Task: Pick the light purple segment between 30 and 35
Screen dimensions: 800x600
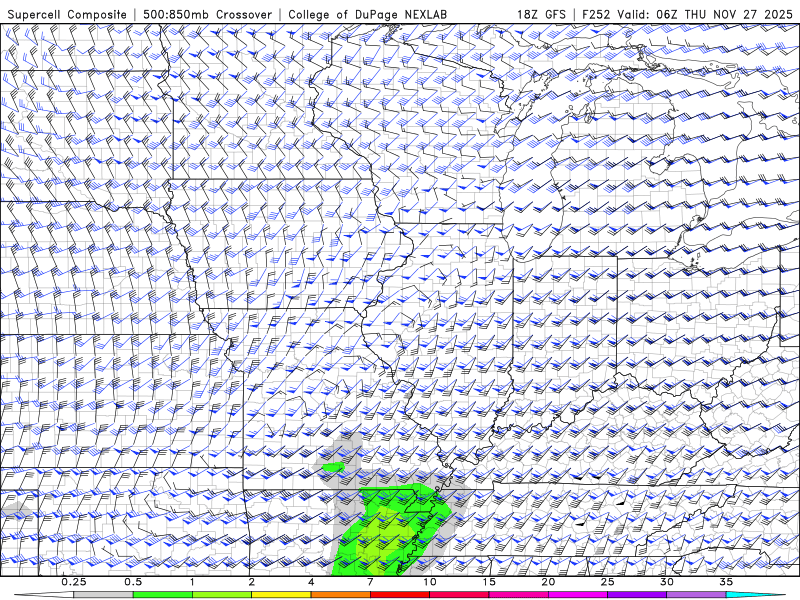Action: 696,595
